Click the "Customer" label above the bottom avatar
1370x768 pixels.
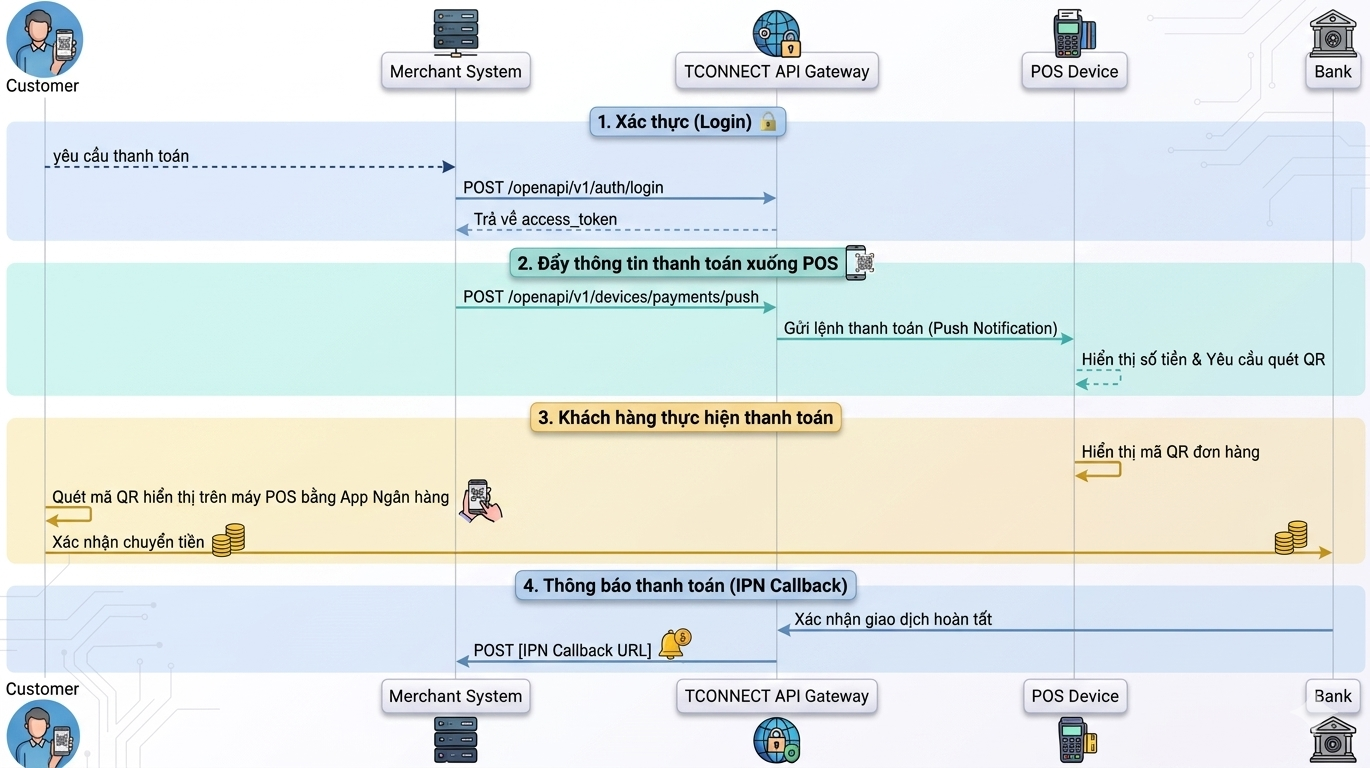coord(42,689)
